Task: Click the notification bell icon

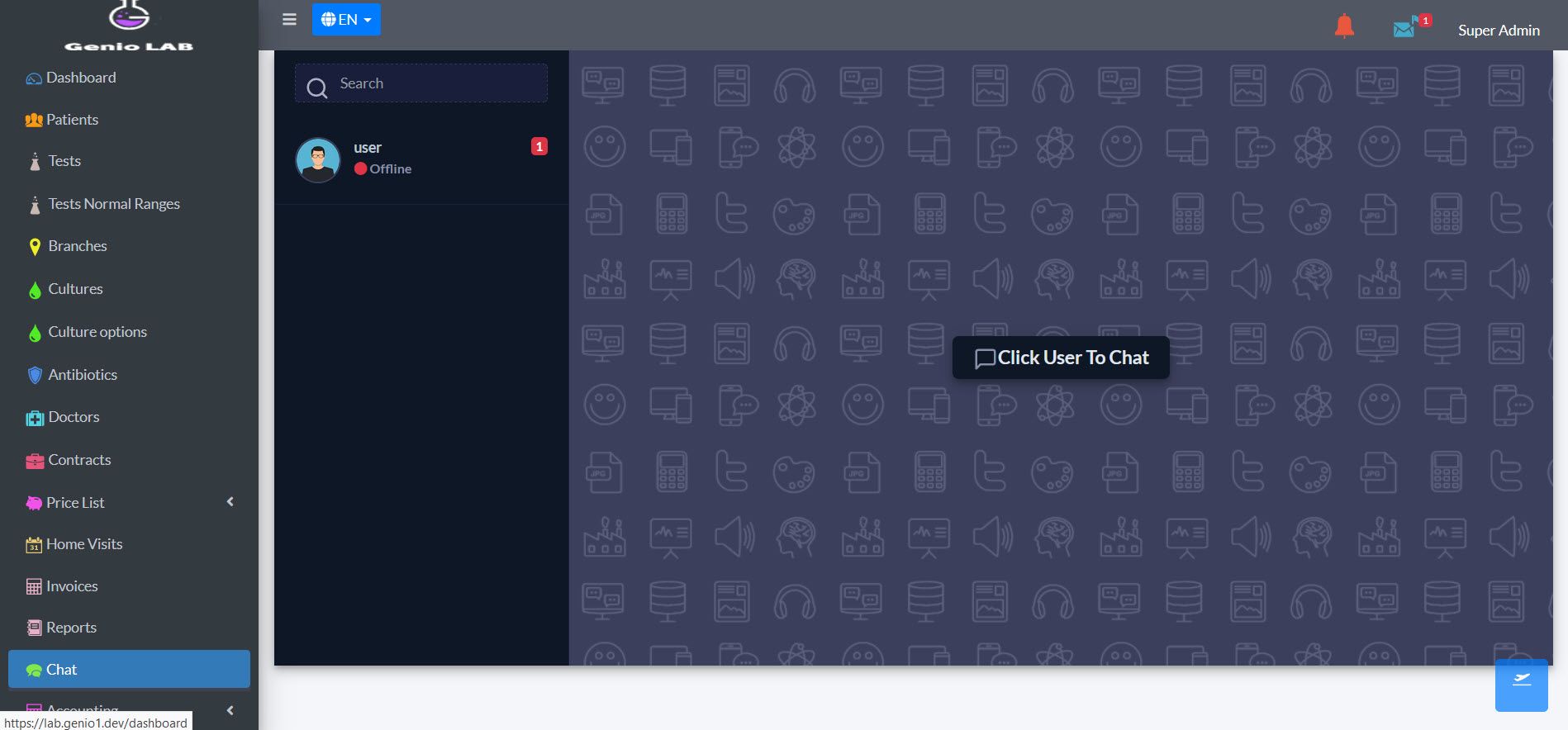Action: [1344, 26]
